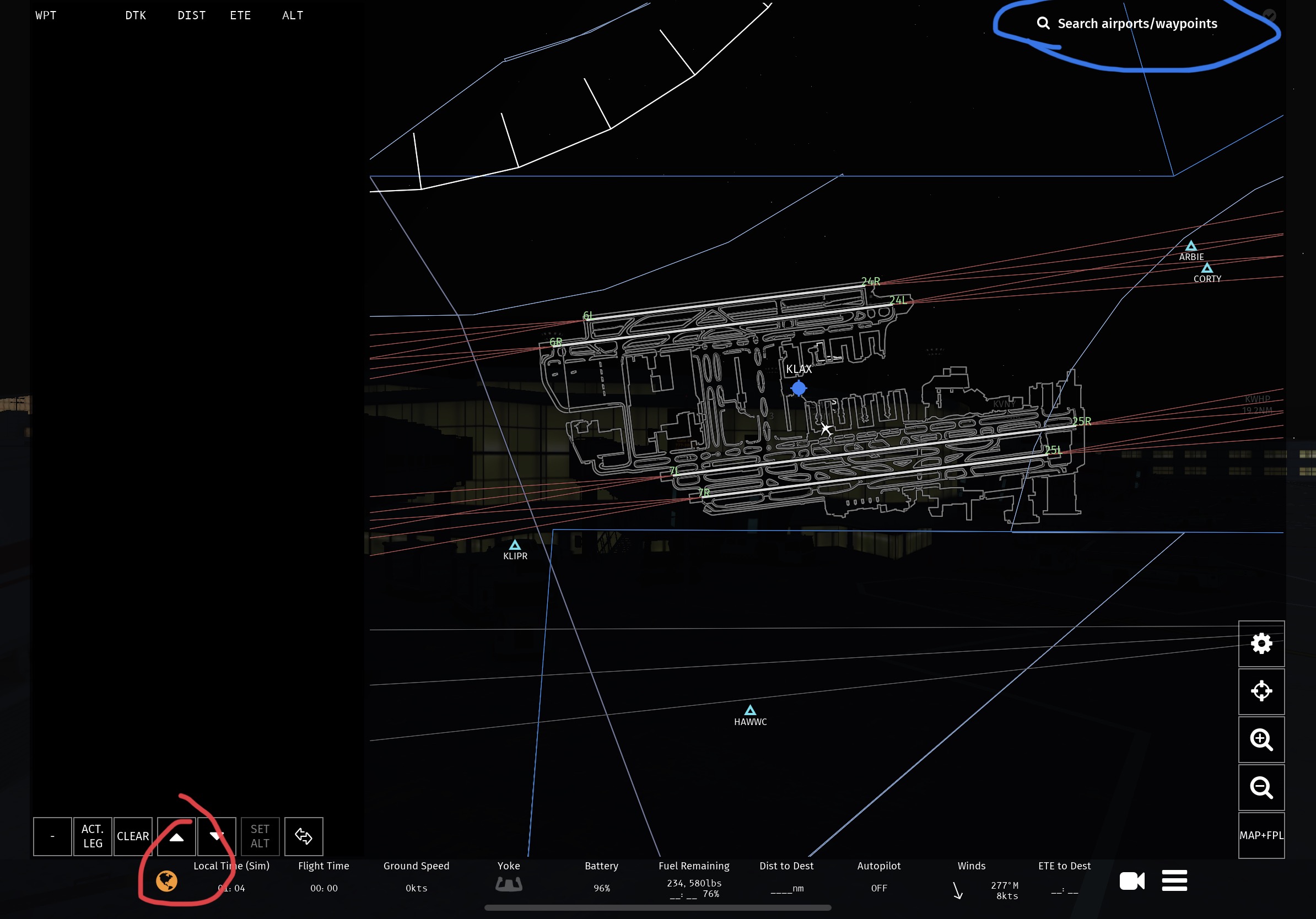The width and height of the screenshot is (1316, 919).
Task: Open the hamburger main menu
Action: pos(1174,880)
